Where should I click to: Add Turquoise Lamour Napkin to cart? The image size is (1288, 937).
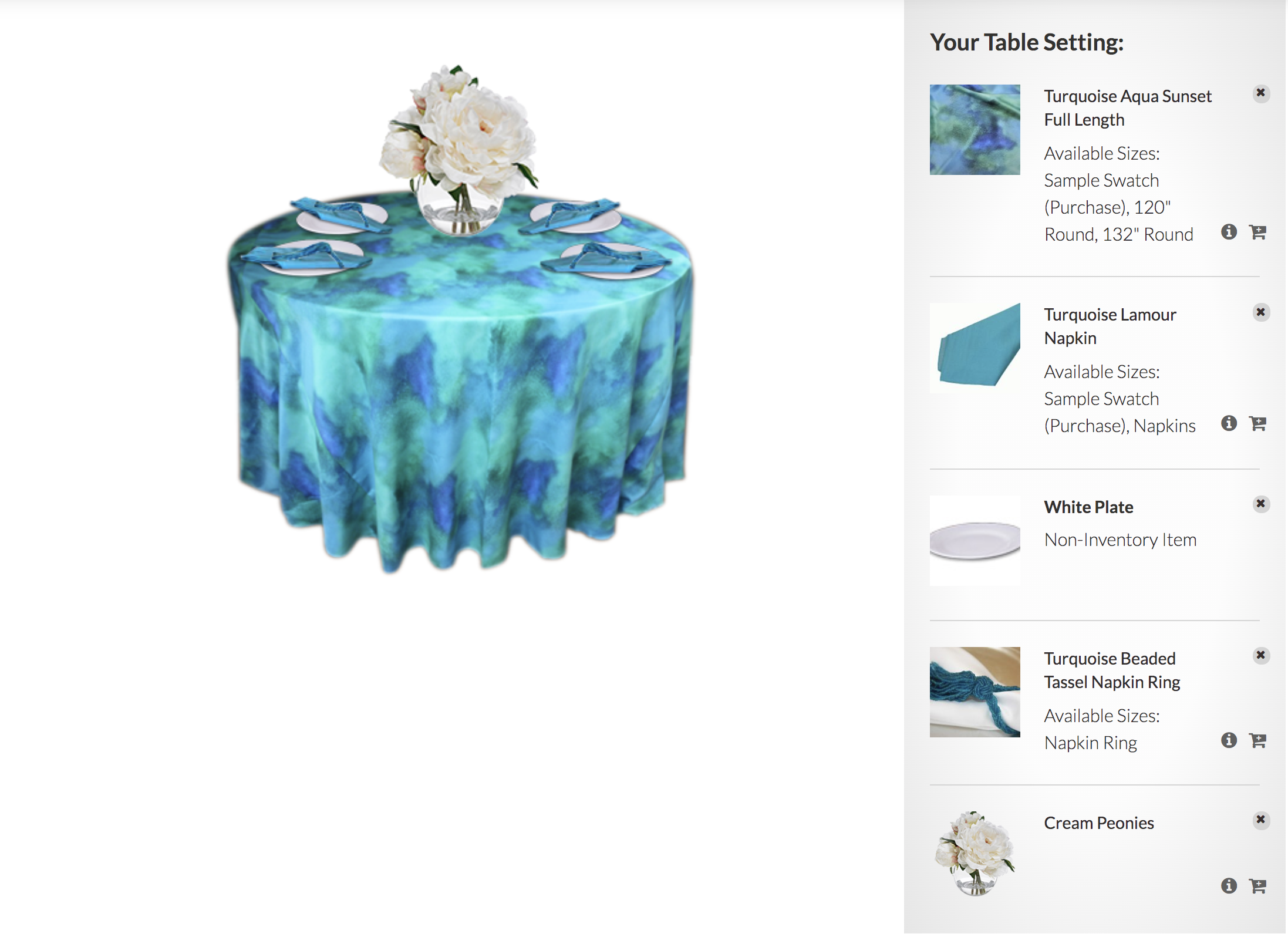tap(1257, 423)
